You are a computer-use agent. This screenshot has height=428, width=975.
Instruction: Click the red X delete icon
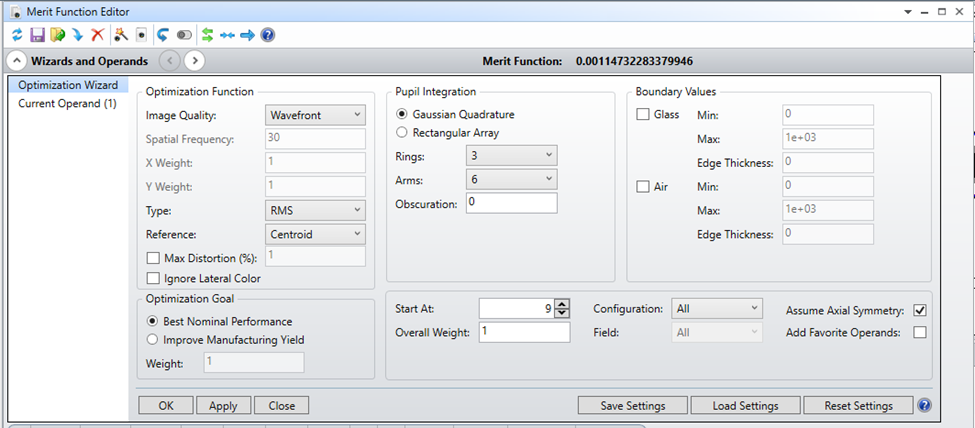98,35
